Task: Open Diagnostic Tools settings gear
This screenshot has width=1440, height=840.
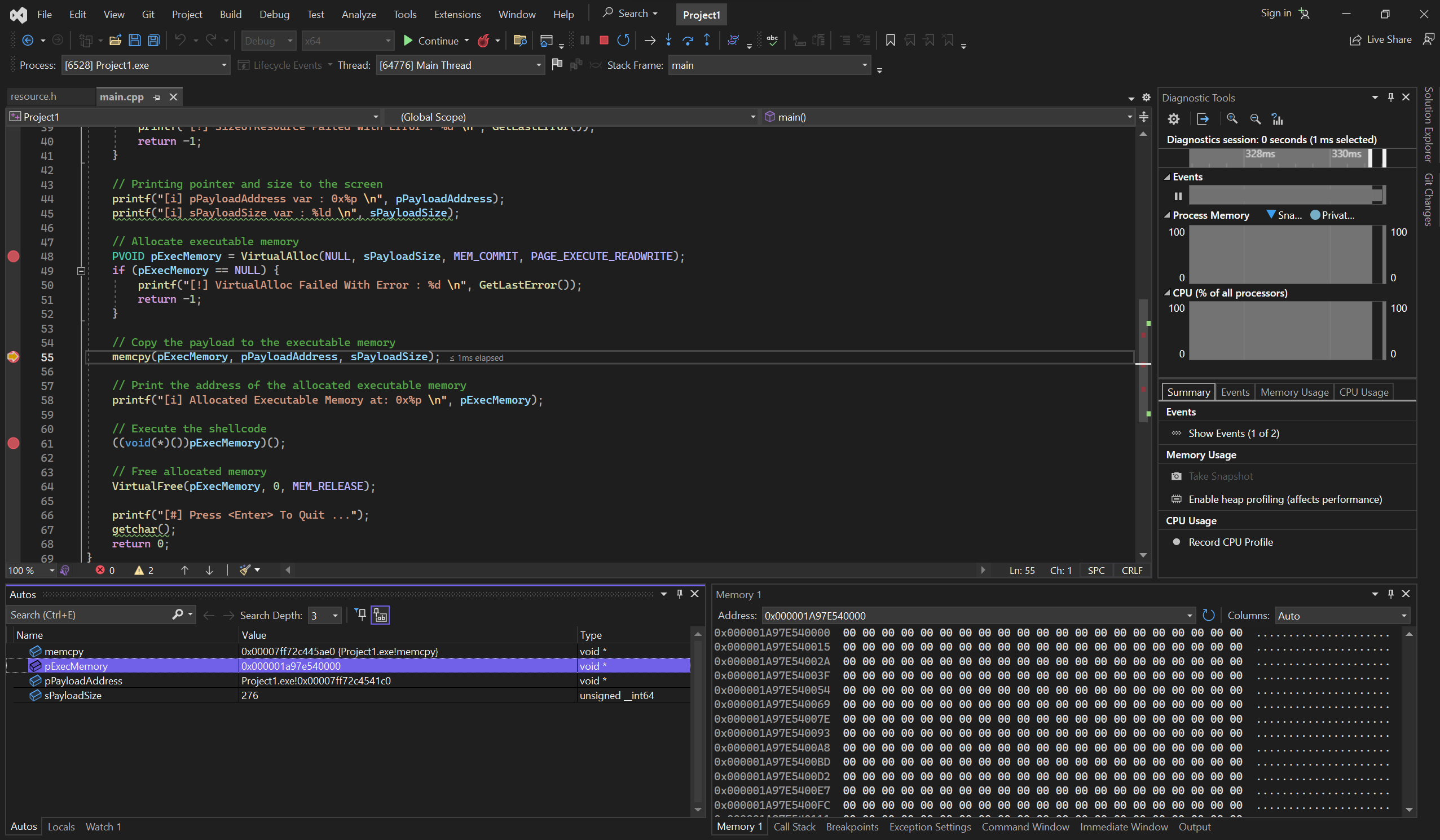Action: coord(1174,119)
